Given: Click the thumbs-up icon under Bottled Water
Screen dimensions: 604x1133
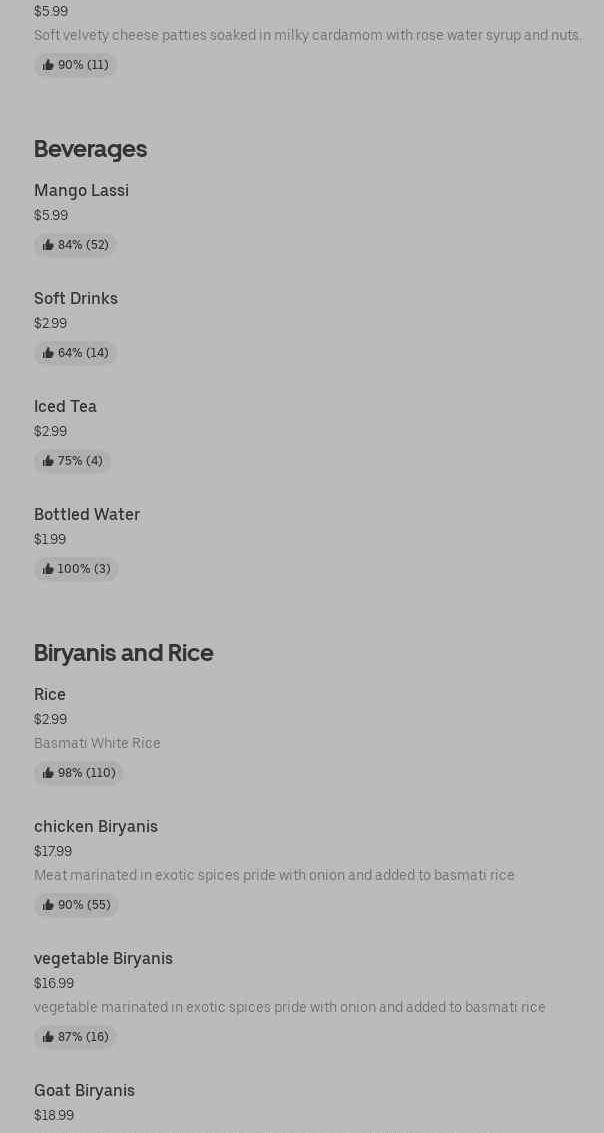Looking at the screenshot, I should pyautogui.click(x=48, y=569).
